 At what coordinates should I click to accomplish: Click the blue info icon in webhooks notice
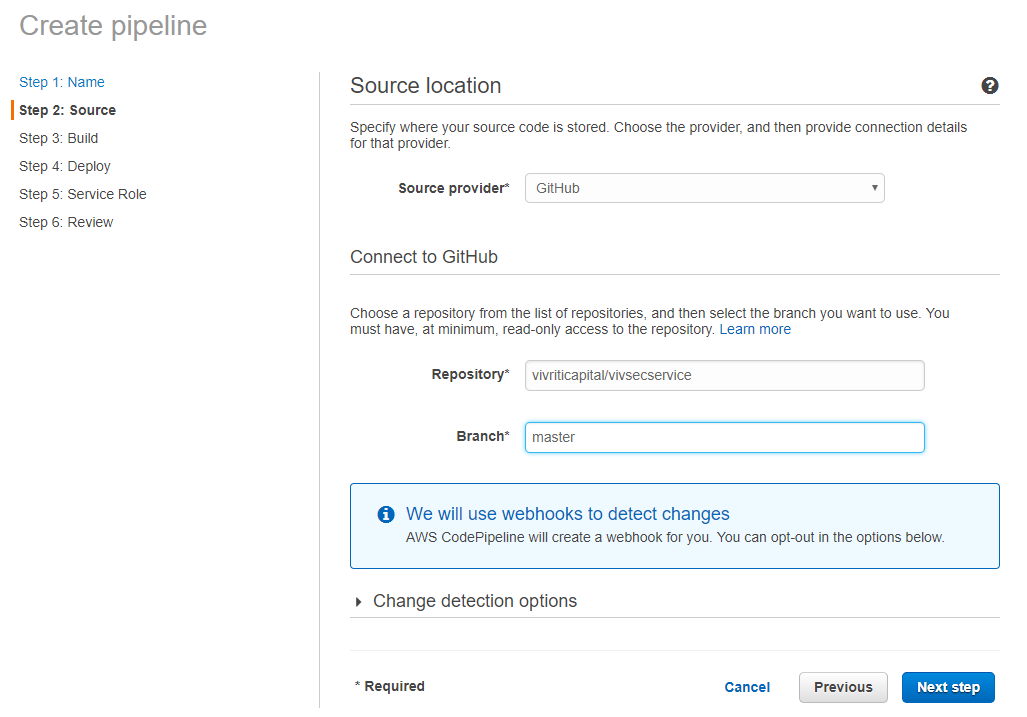pyautogui.click(x=386, y=514)
